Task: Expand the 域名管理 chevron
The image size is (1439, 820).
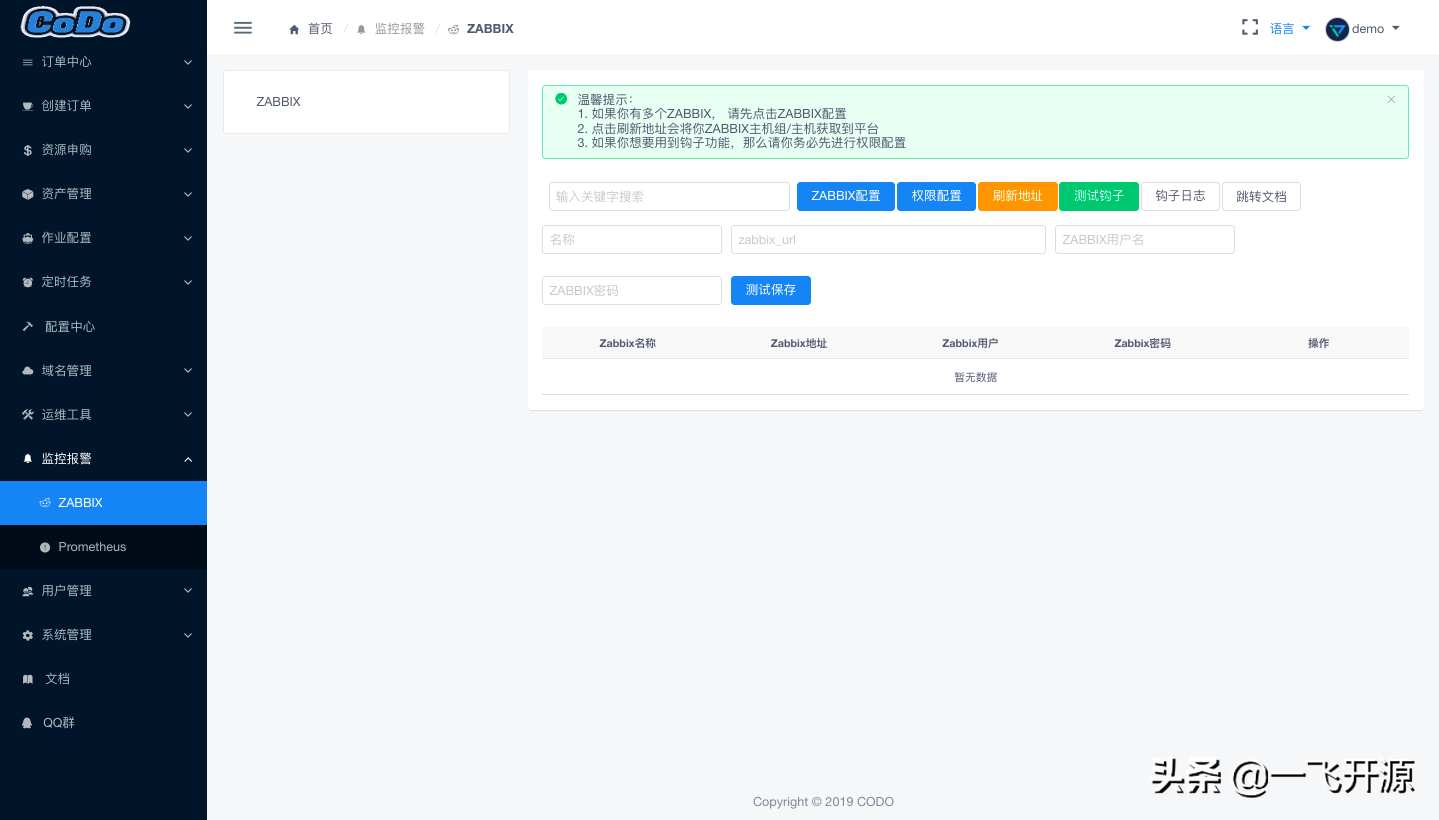Action: (x=188, y=370)
